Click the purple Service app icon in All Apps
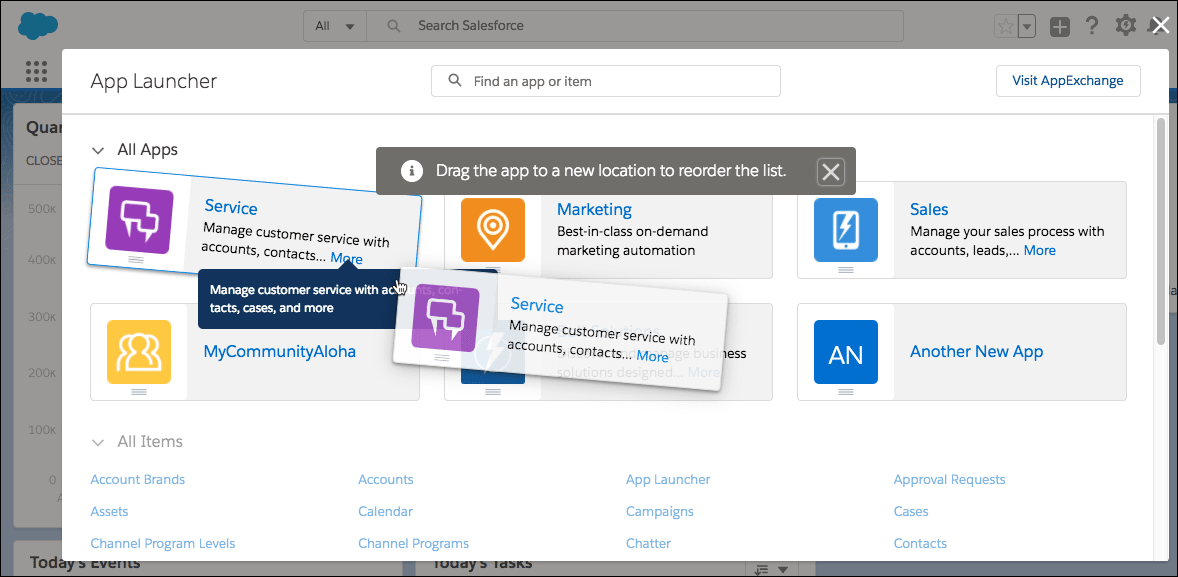Screen dimensions: 1178x577 (140, 220)
